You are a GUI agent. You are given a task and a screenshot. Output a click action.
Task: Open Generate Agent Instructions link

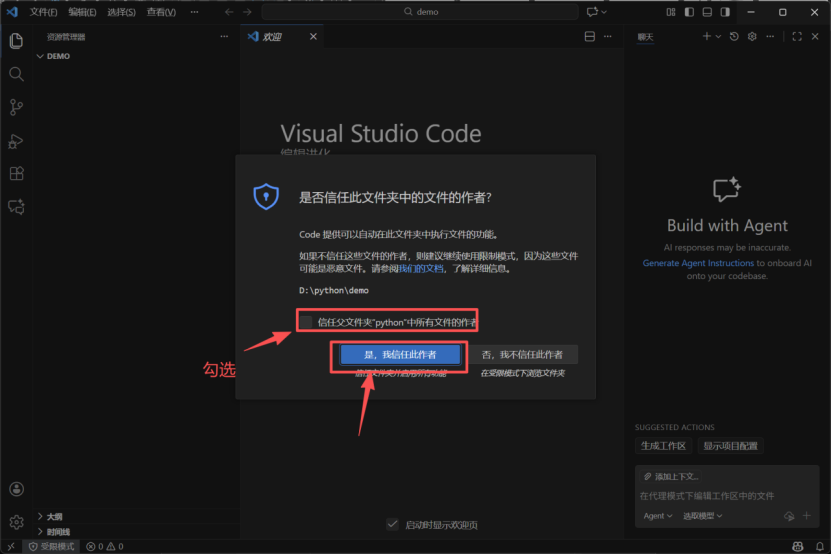[698, 263]
